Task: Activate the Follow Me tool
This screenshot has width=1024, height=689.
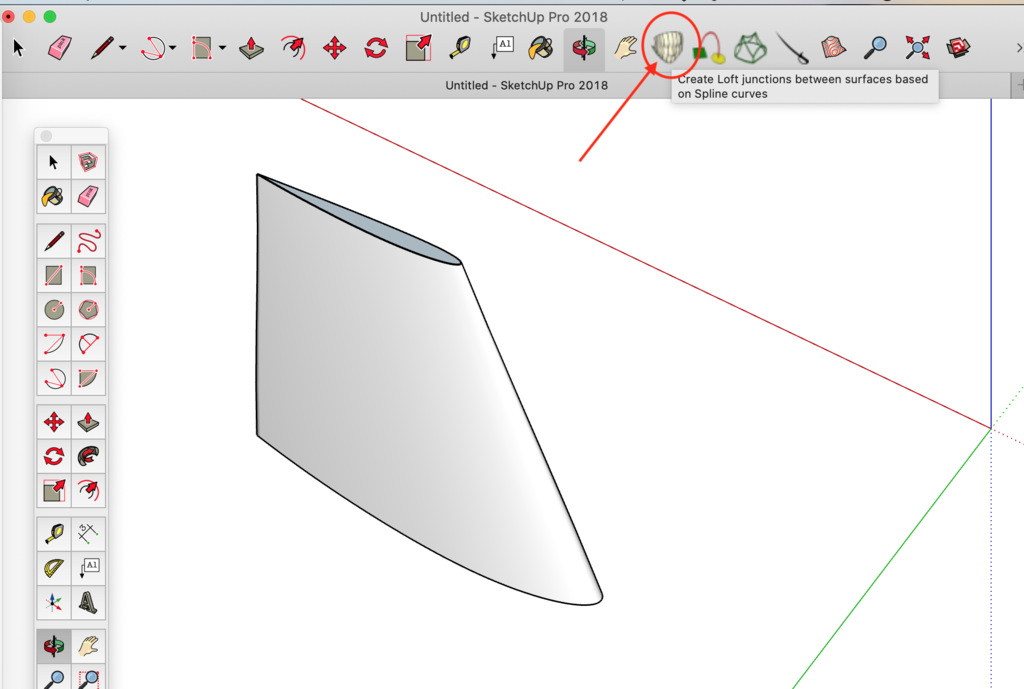Action: 88,457
